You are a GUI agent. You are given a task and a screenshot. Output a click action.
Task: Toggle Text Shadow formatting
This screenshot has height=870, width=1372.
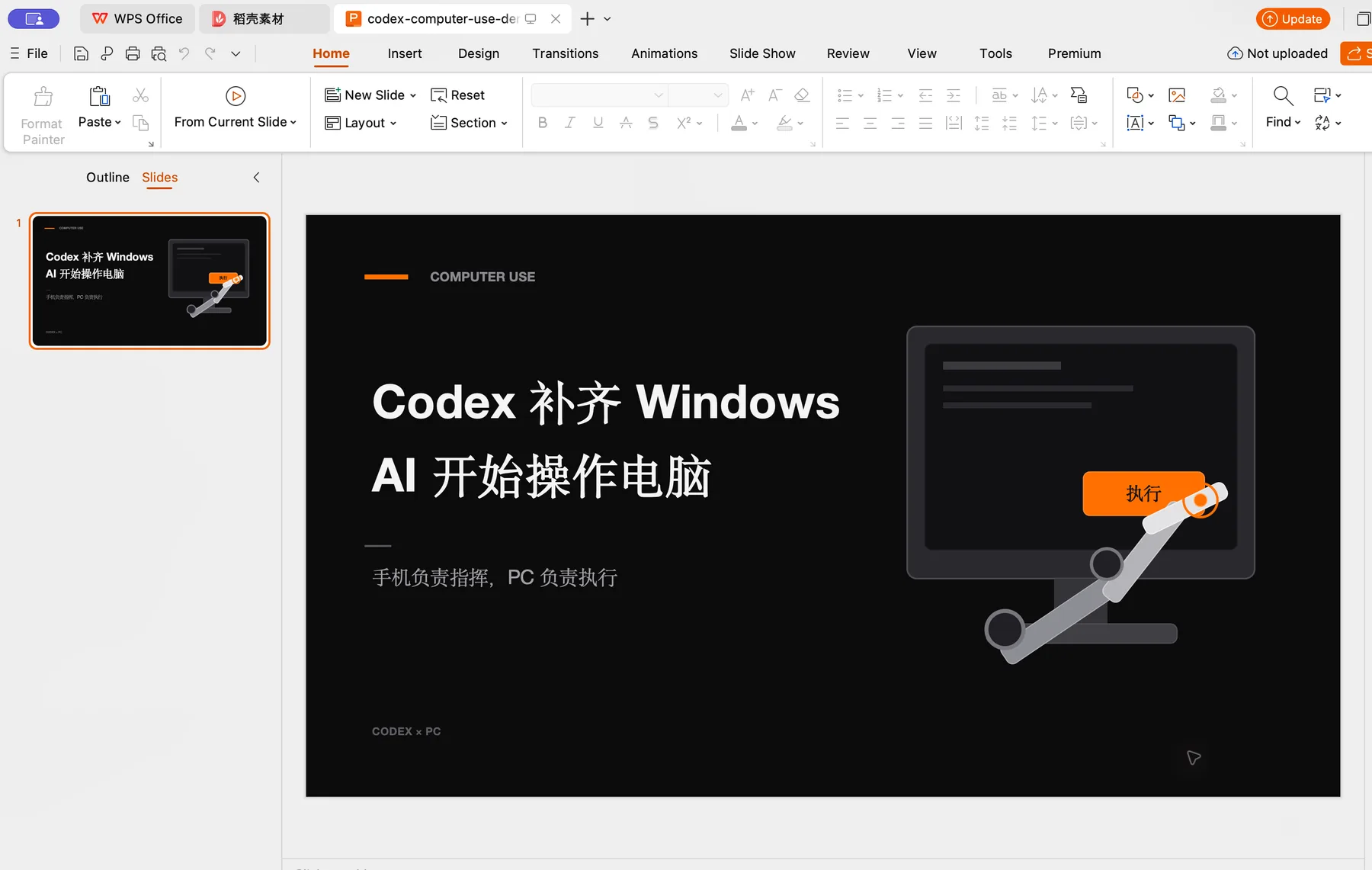(653, 123)
